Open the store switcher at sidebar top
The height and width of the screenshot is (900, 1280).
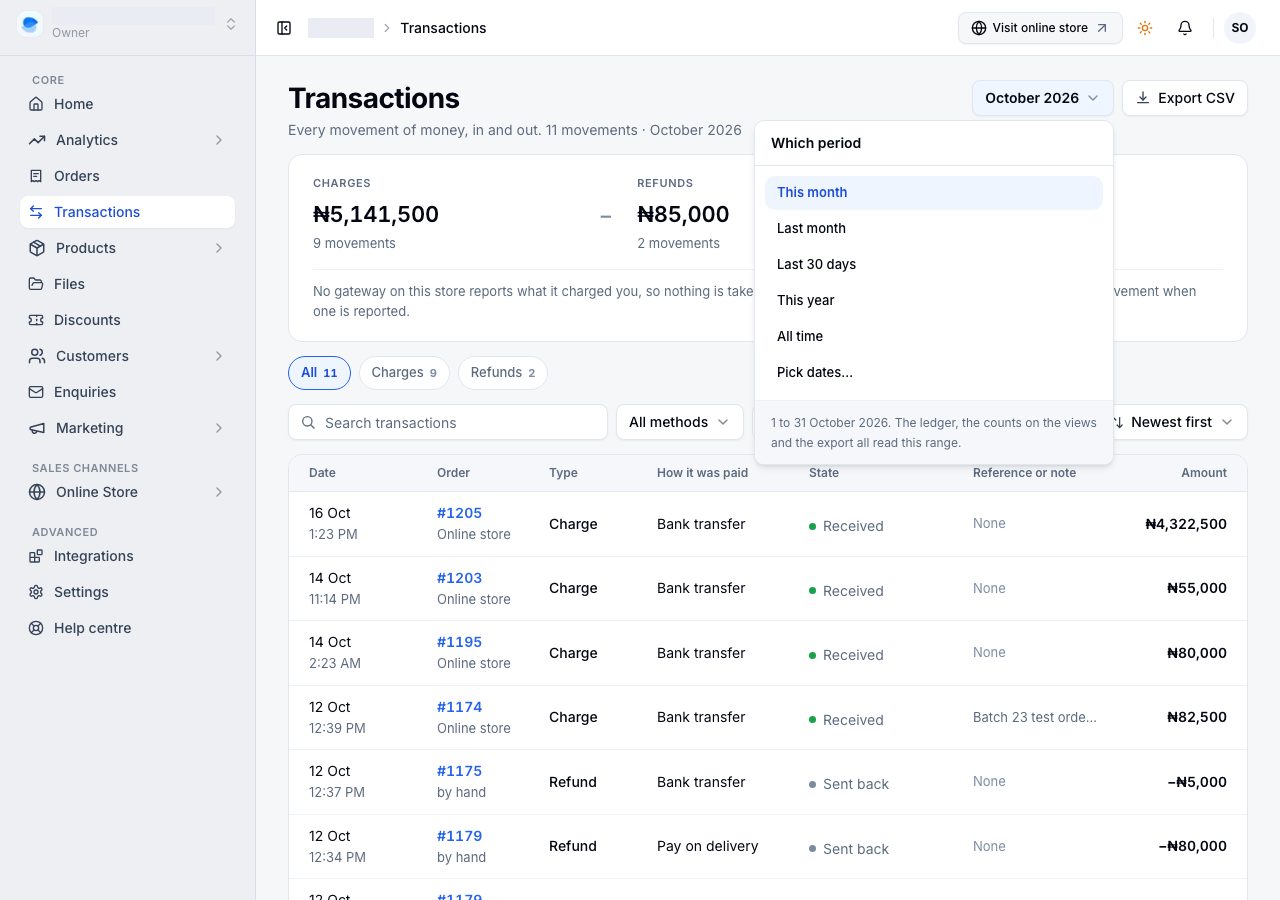[128, 24]
